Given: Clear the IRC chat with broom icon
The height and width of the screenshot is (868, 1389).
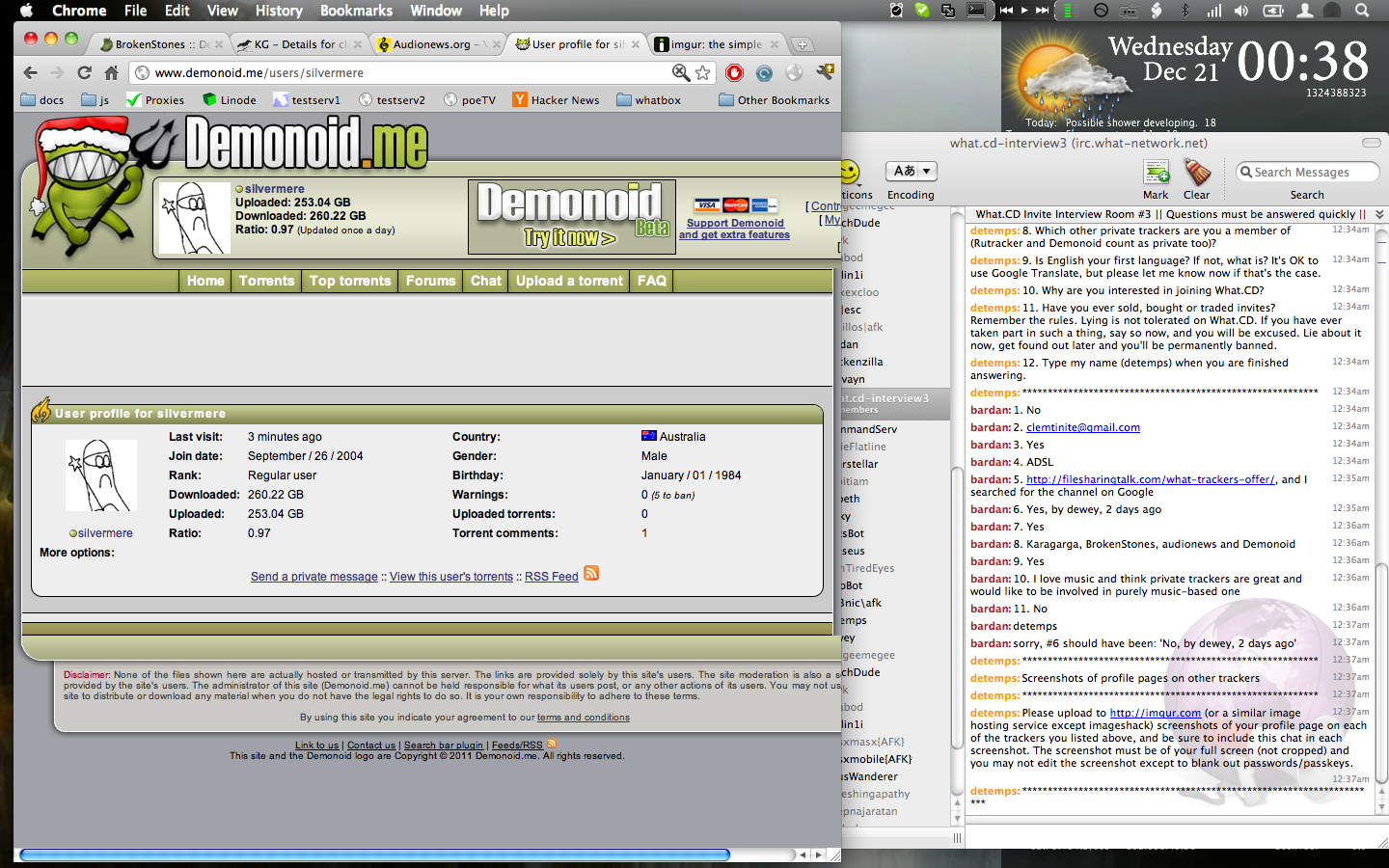Looking at the screenshot, I should pyautogui.click(x=1197, y=179).
